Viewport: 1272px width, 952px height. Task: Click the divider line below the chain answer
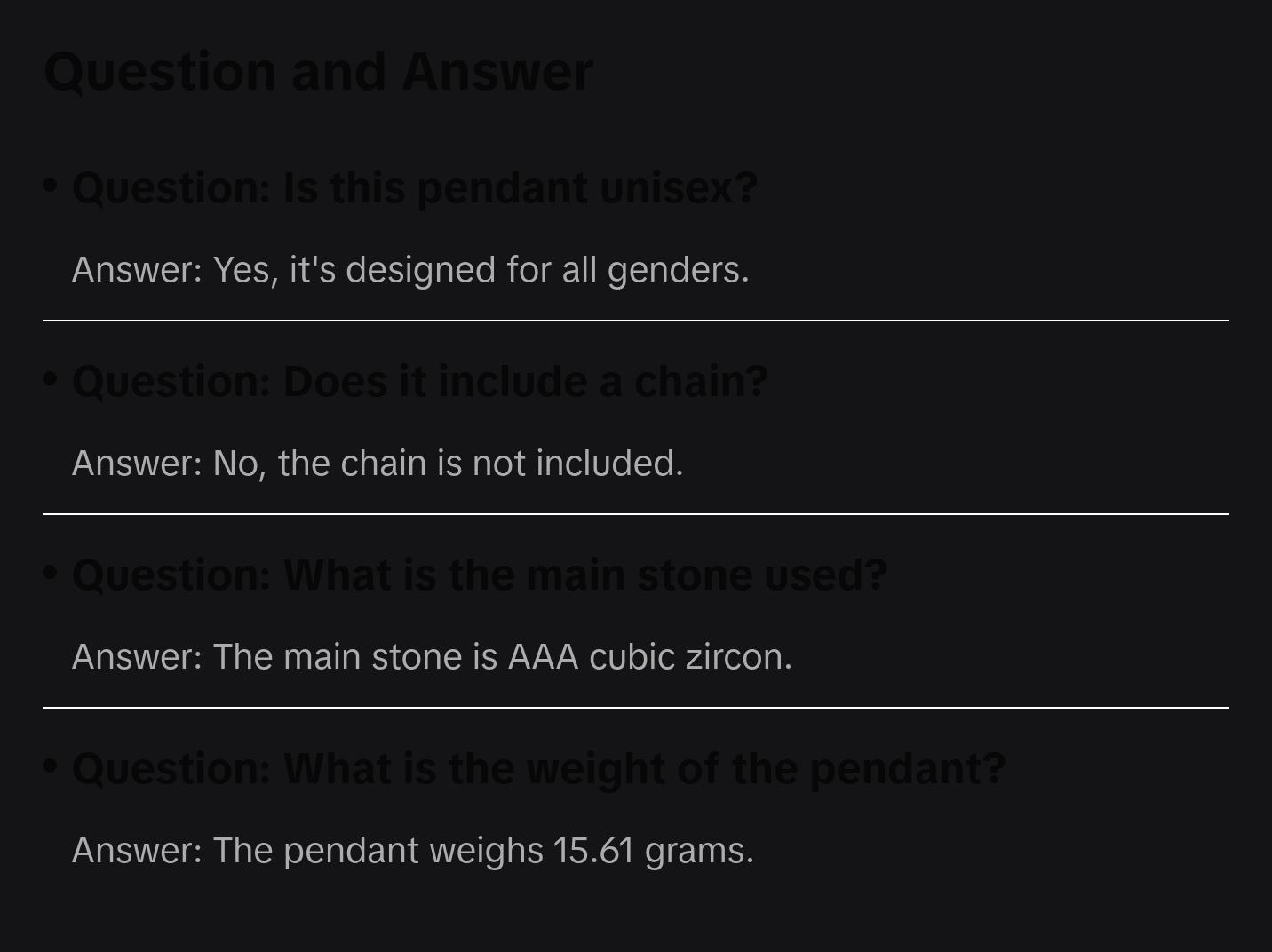click(x=636, y=514)
